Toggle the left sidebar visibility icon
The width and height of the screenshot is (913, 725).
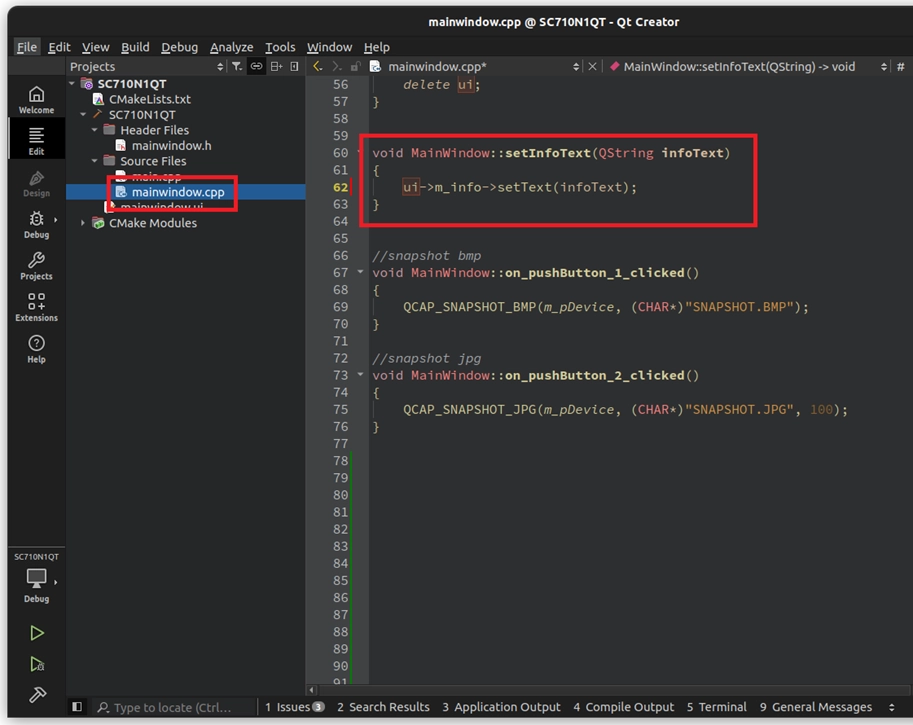click(x=77, y=707)
